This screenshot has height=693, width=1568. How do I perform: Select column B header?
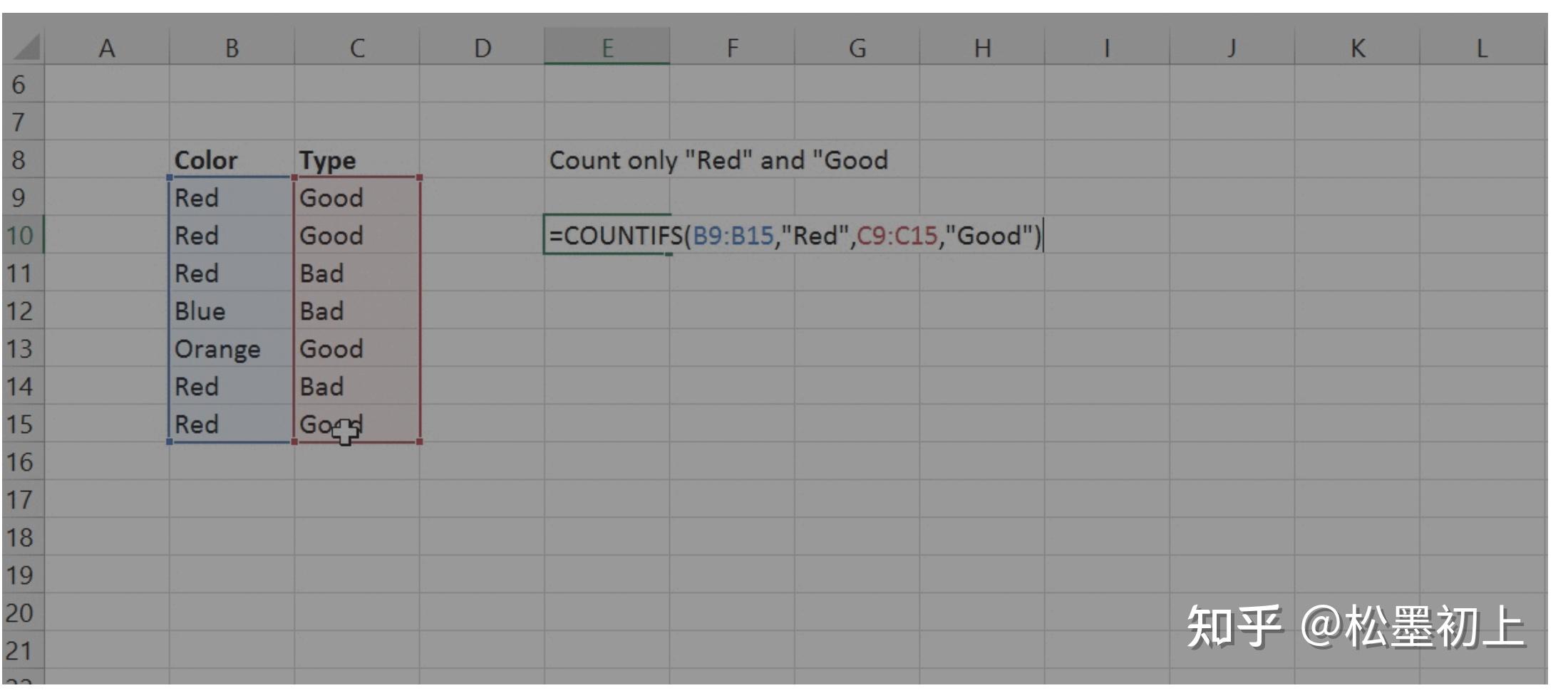[x=231, y=46]
